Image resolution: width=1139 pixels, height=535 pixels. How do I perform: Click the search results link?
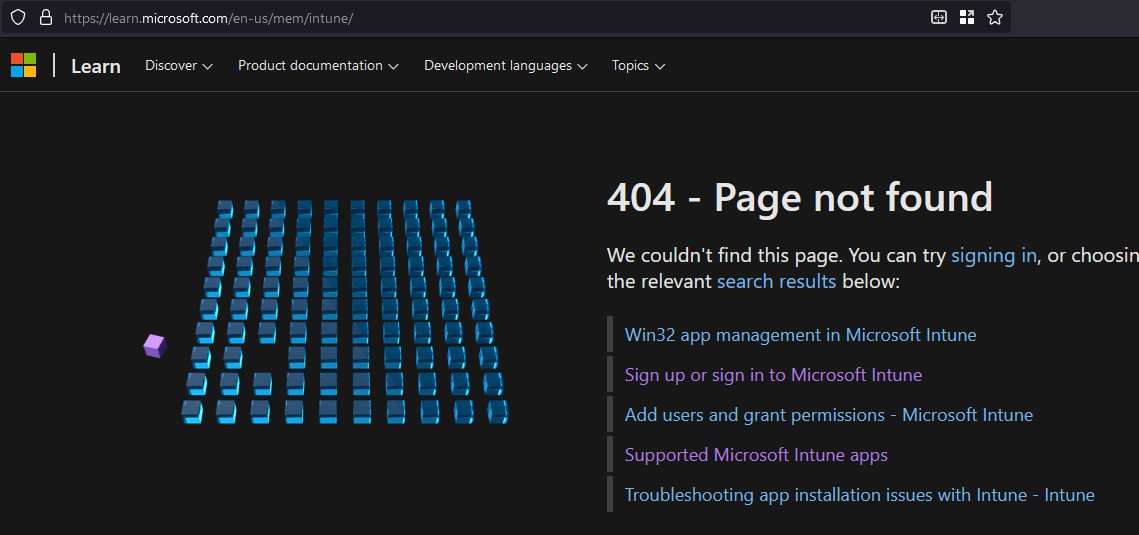click(777, 282)
